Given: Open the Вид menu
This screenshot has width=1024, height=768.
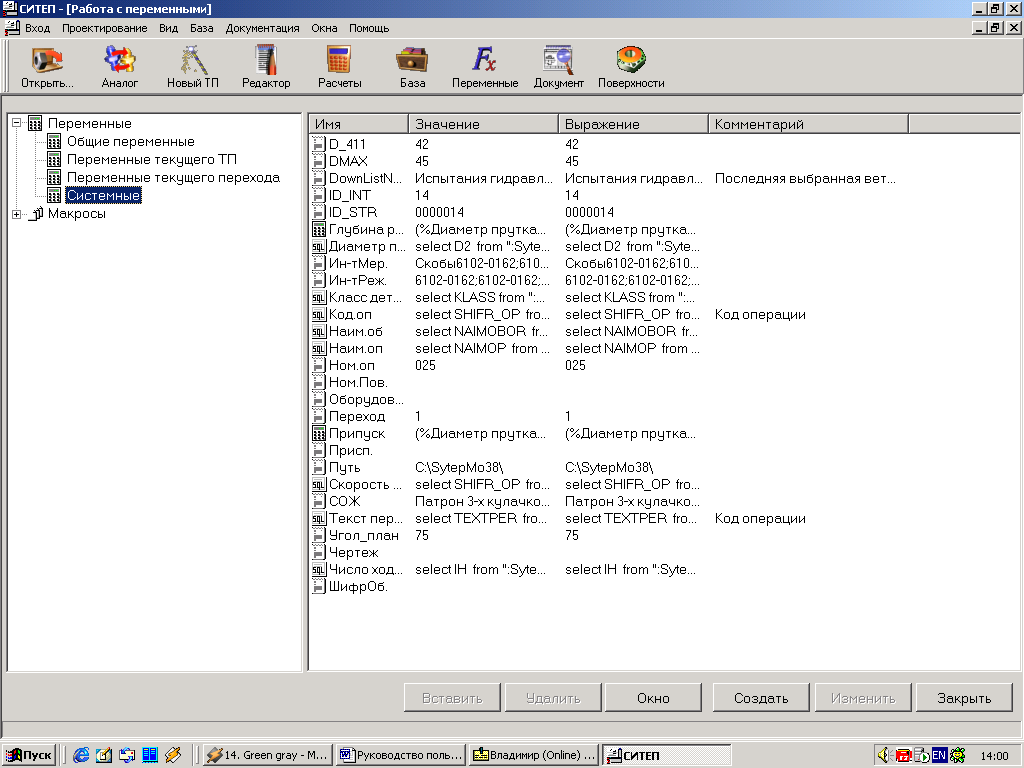Looking at the screenshot, I should coord(168,28).
